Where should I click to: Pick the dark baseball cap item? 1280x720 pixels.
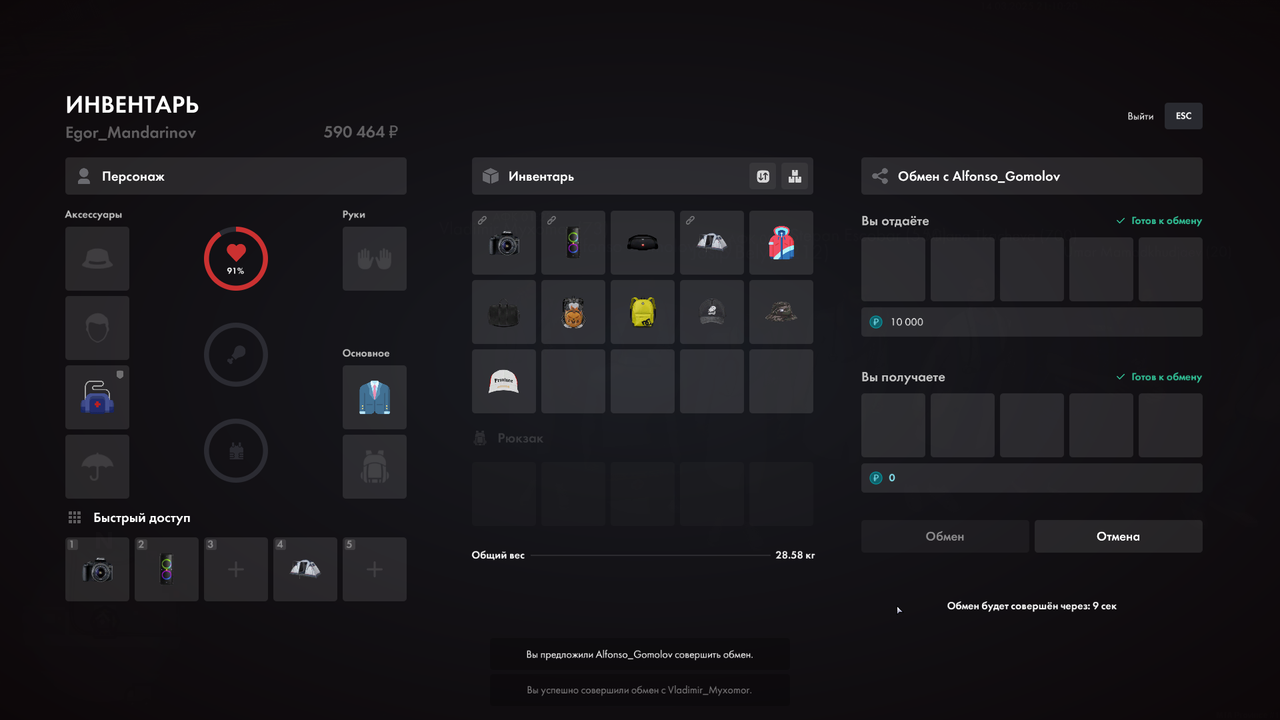point(712,312)
